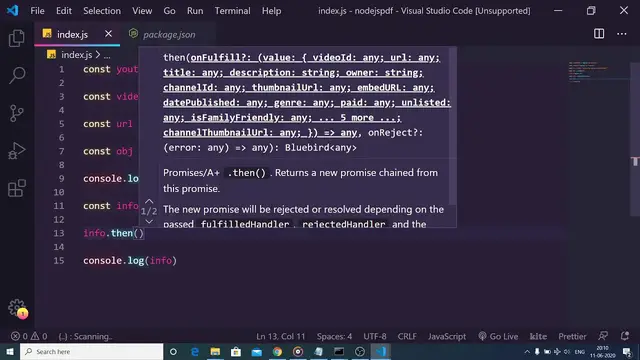Open Microsoft Store from taskbar
The image size is (640, 360).
point(236,351)
